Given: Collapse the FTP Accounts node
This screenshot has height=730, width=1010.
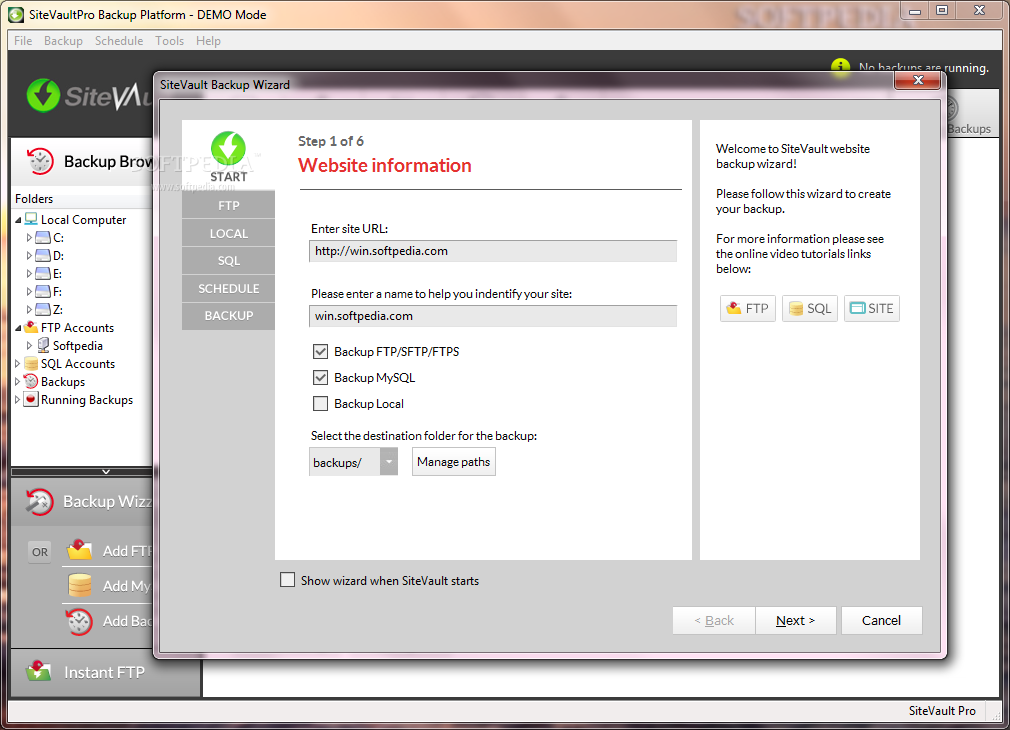Looking at the screenshot, I should coord(18,328).
